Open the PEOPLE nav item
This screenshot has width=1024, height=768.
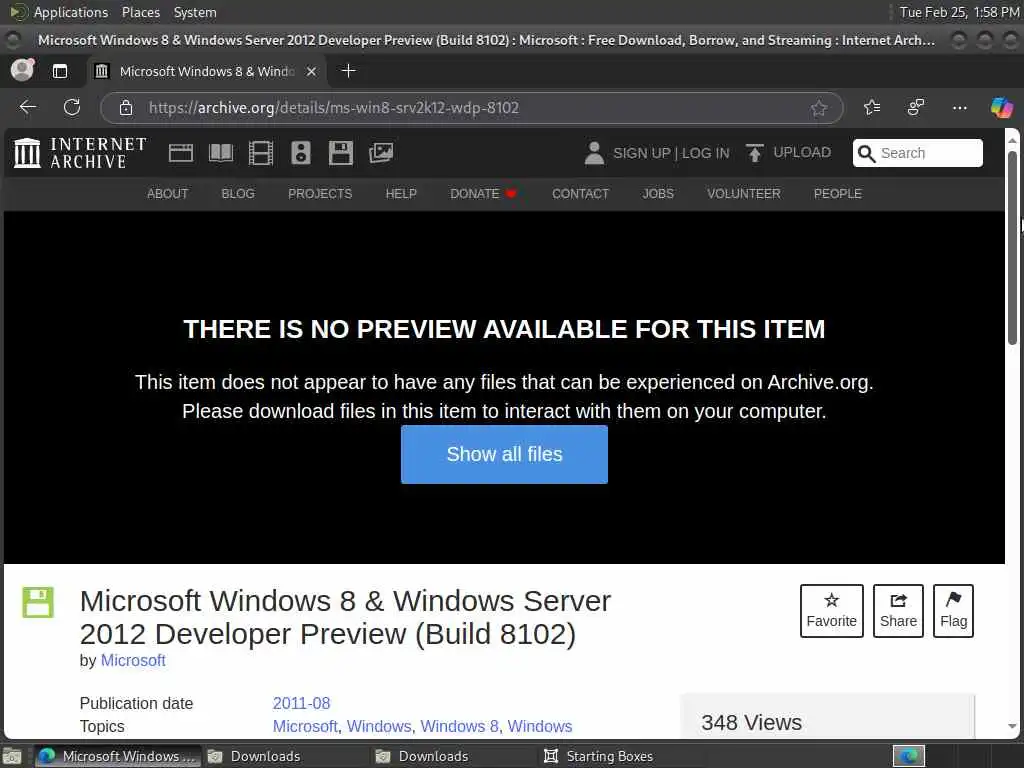point(837,194)
